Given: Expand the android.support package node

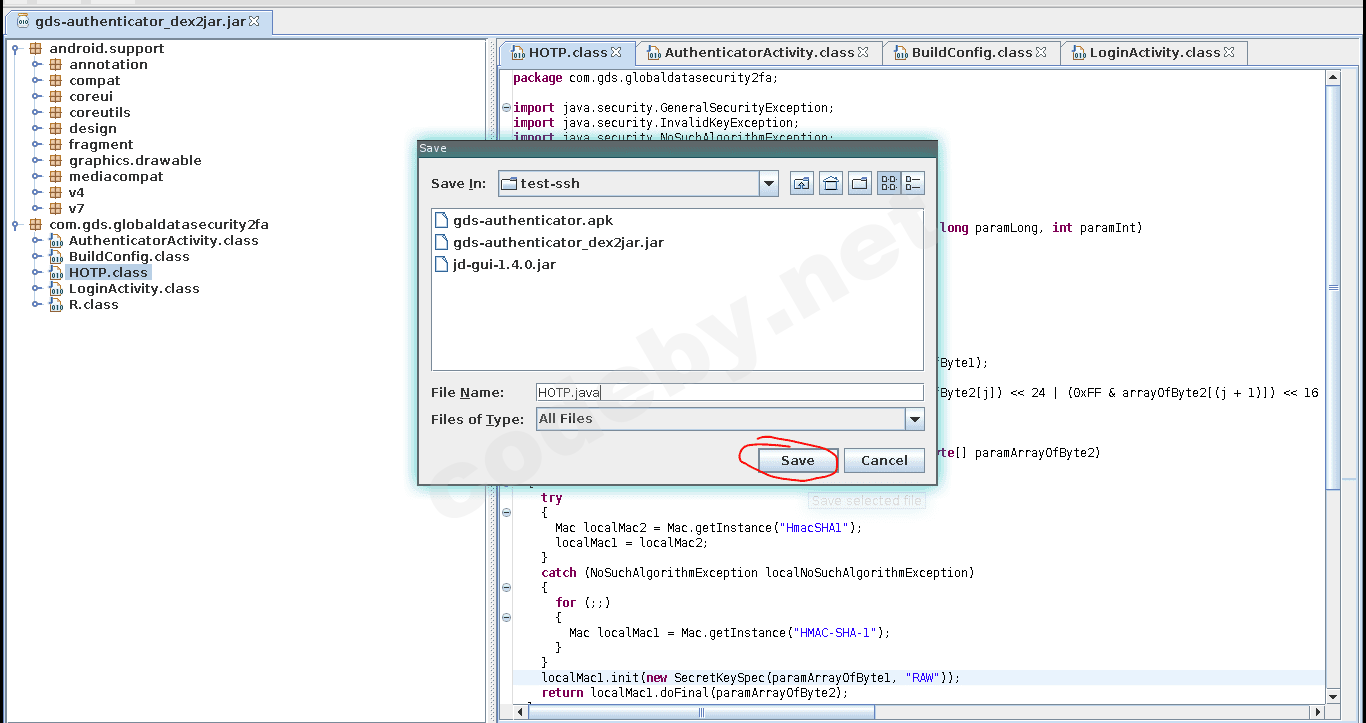Looking at the screenshot, I should [17, 48].
